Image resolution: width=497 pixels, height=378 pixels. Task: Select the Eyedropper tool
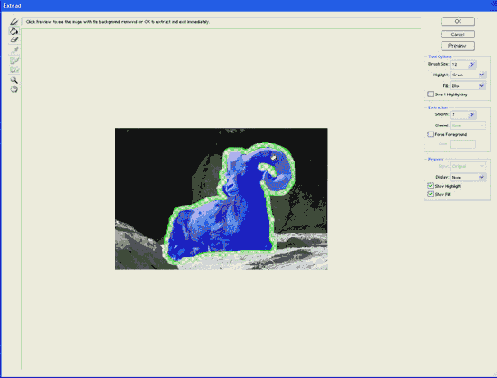(x=14, y=50)
